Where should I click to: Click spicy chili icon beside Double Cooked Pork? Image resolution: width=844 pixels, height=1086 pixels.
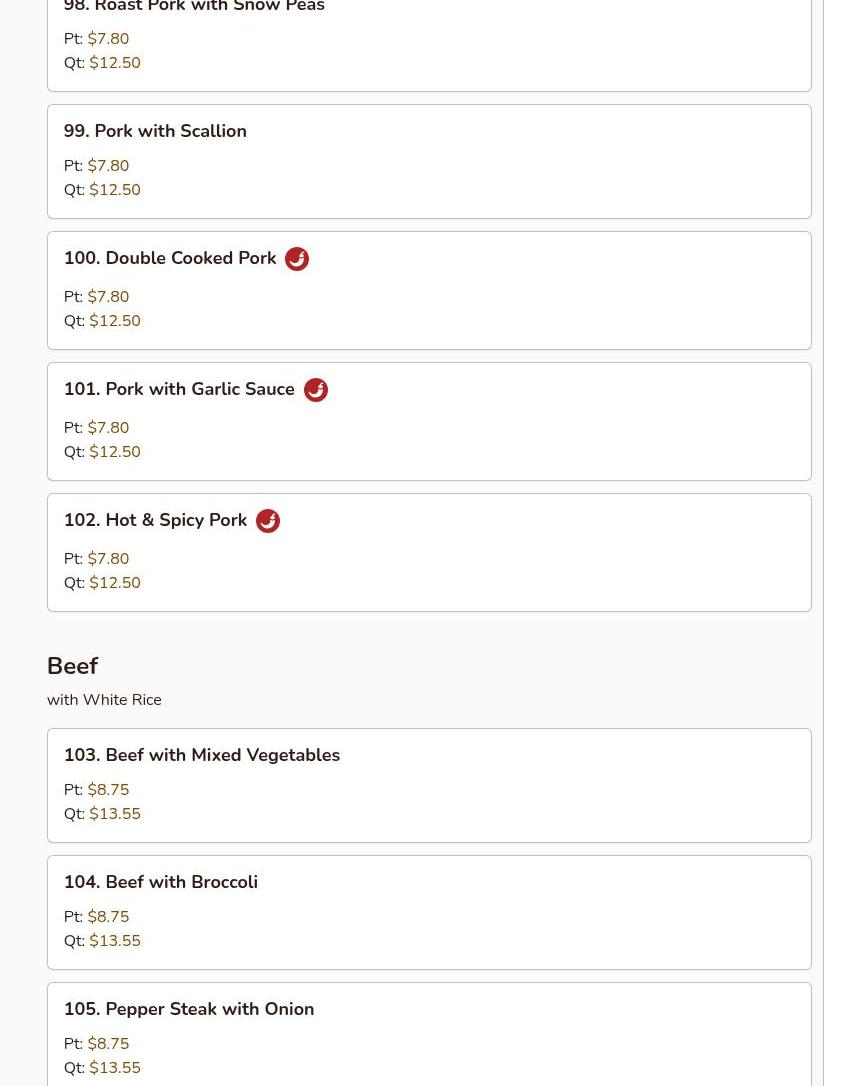click(297, 259)
